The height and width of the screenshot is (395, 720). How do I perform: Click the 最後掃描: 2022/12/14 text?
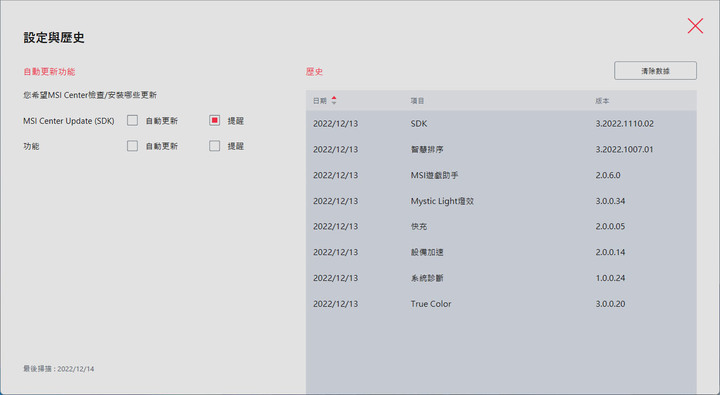59,369
